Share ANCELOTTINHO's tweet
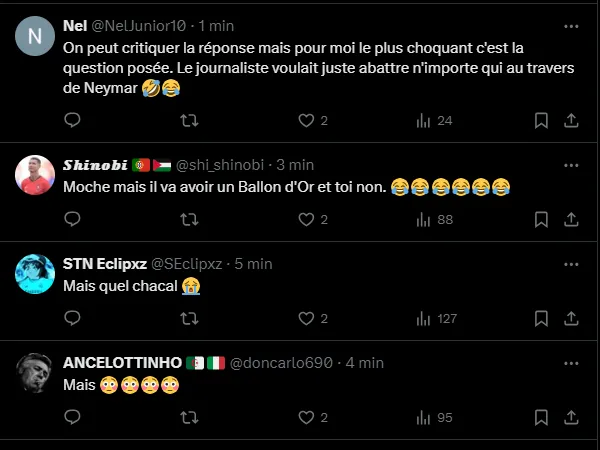 point(571,417)
